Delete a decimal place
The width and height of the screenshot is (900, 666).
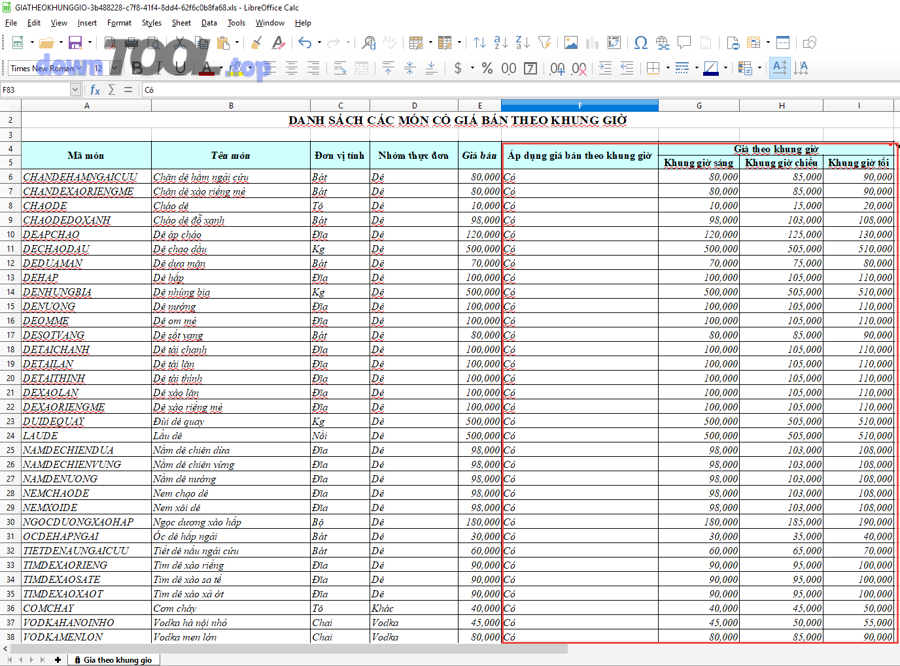(579, 68)
